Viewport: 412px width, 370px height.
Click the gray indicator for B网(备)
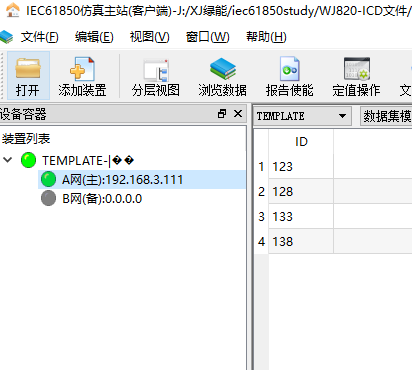[48, 198]
